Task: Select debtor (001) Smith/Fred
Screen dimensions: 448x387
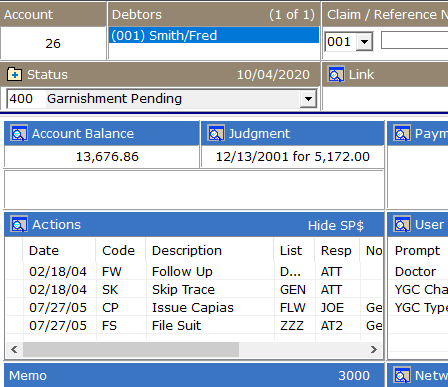Action: pos(214,35)
